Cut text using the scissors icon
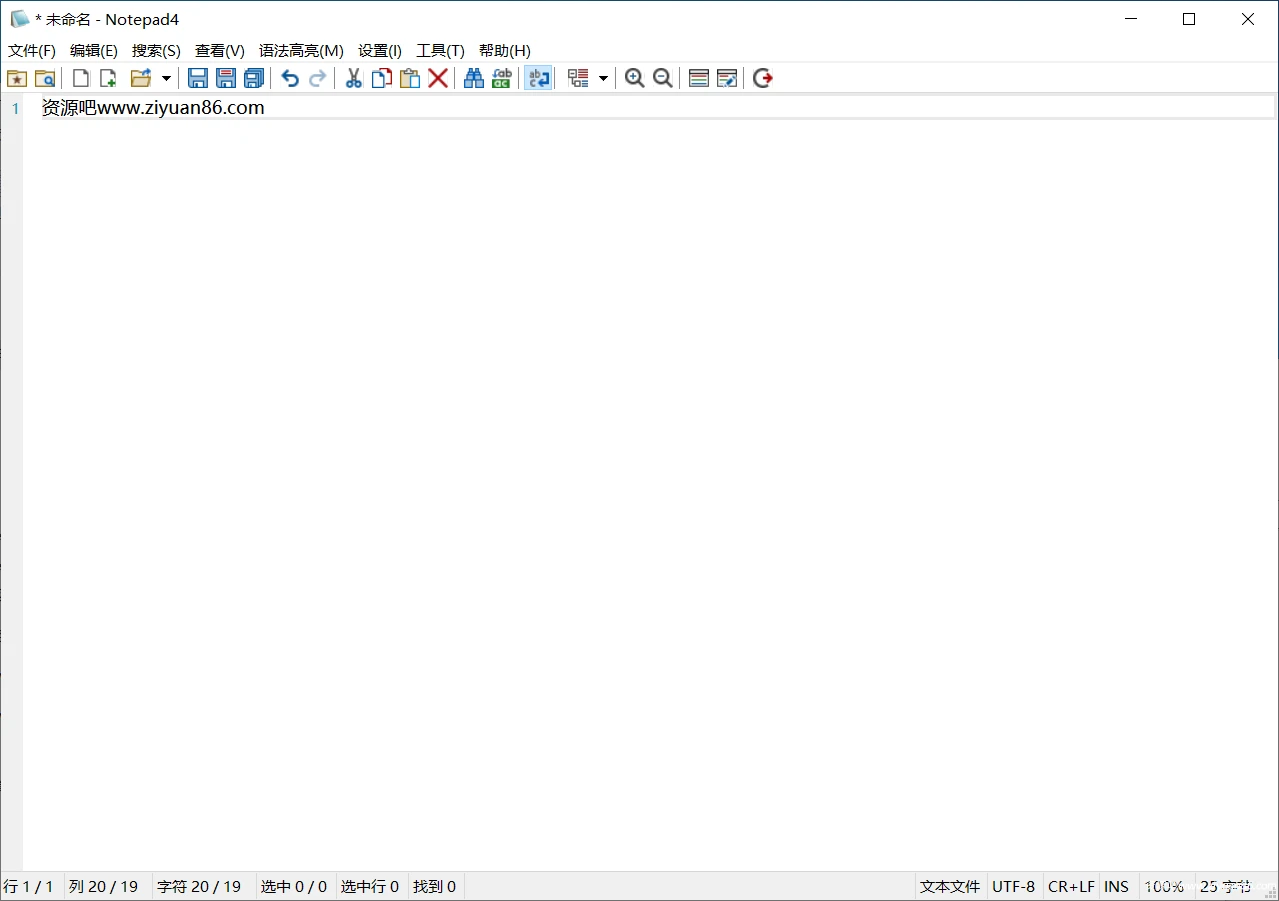This screenshot has width=1279, height=901. click(353, 77)
